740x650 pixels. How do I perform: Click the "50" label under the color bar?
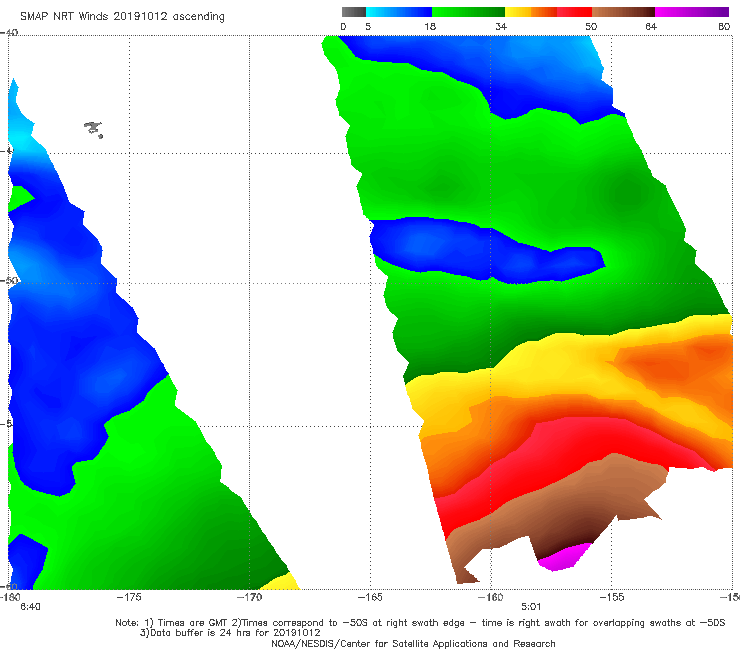point(591,26)
